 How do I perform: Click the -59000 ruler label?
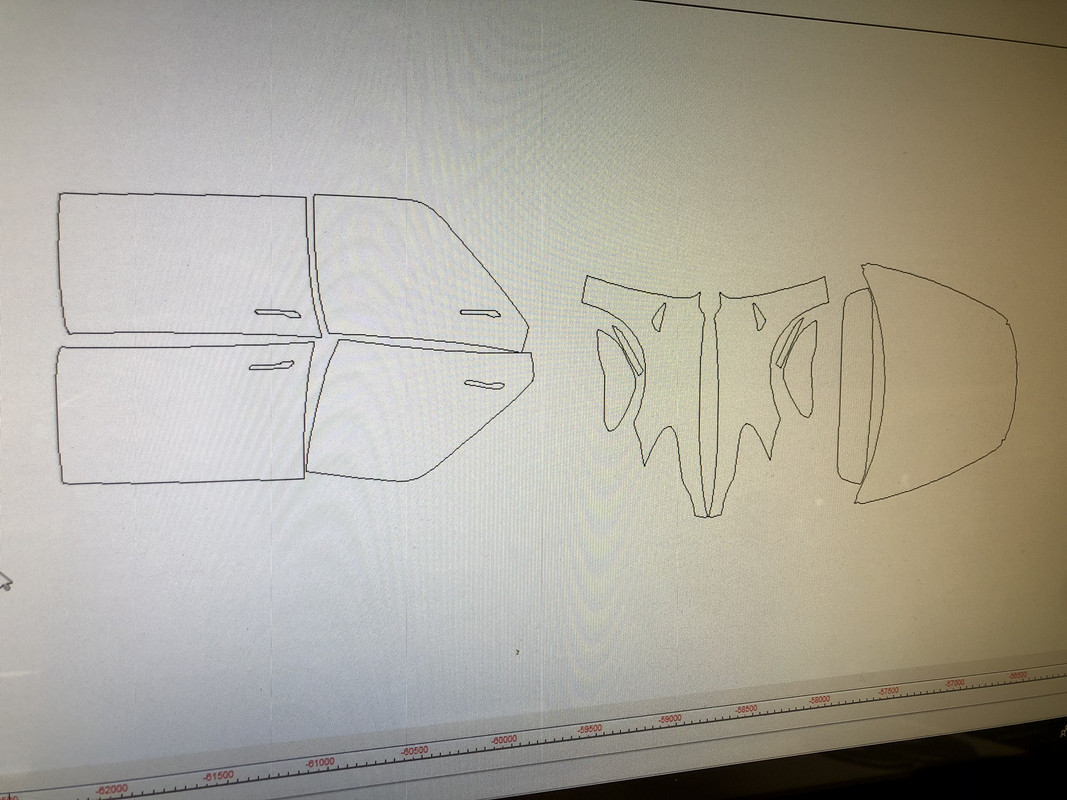click(670, 718)
